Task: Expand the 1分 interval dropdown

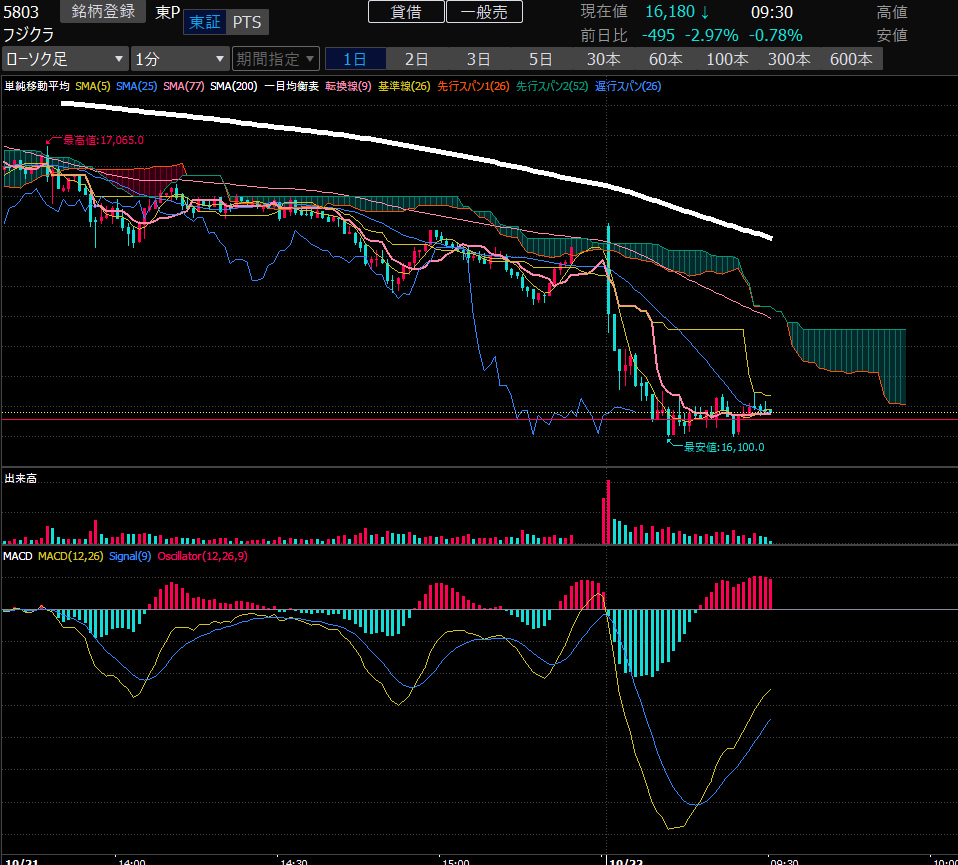Action: [x=180, y=59]
